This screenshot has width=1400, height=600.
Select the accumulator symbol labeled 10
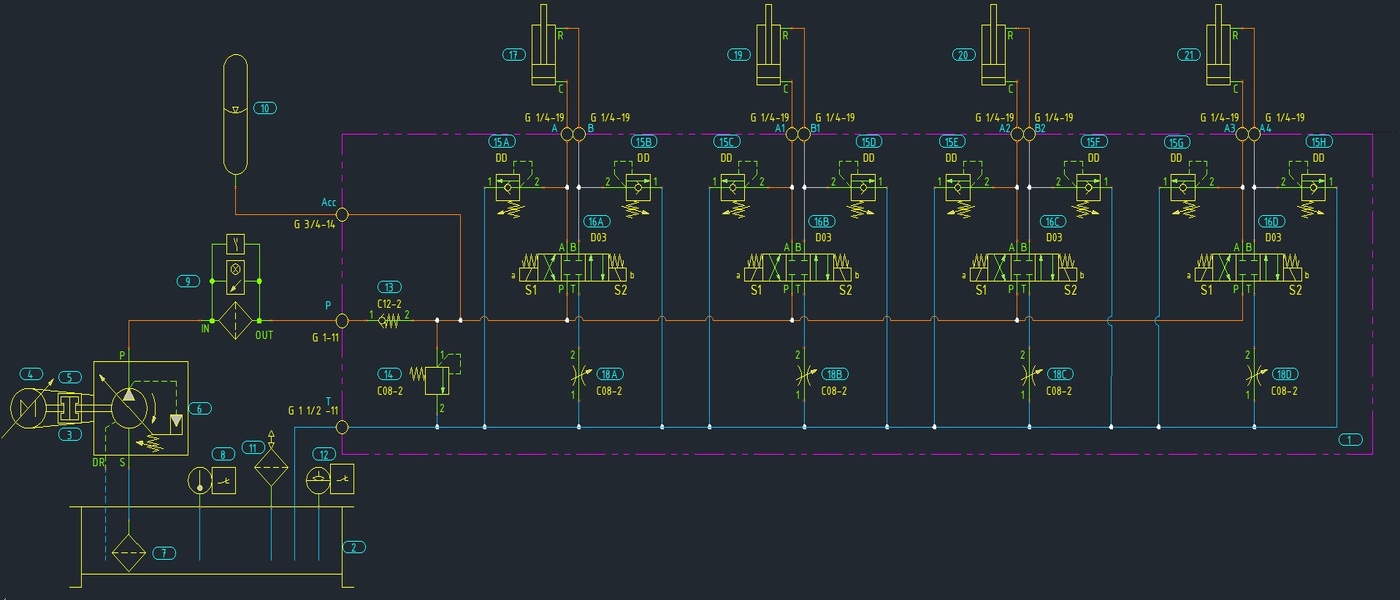pos(235,115)
